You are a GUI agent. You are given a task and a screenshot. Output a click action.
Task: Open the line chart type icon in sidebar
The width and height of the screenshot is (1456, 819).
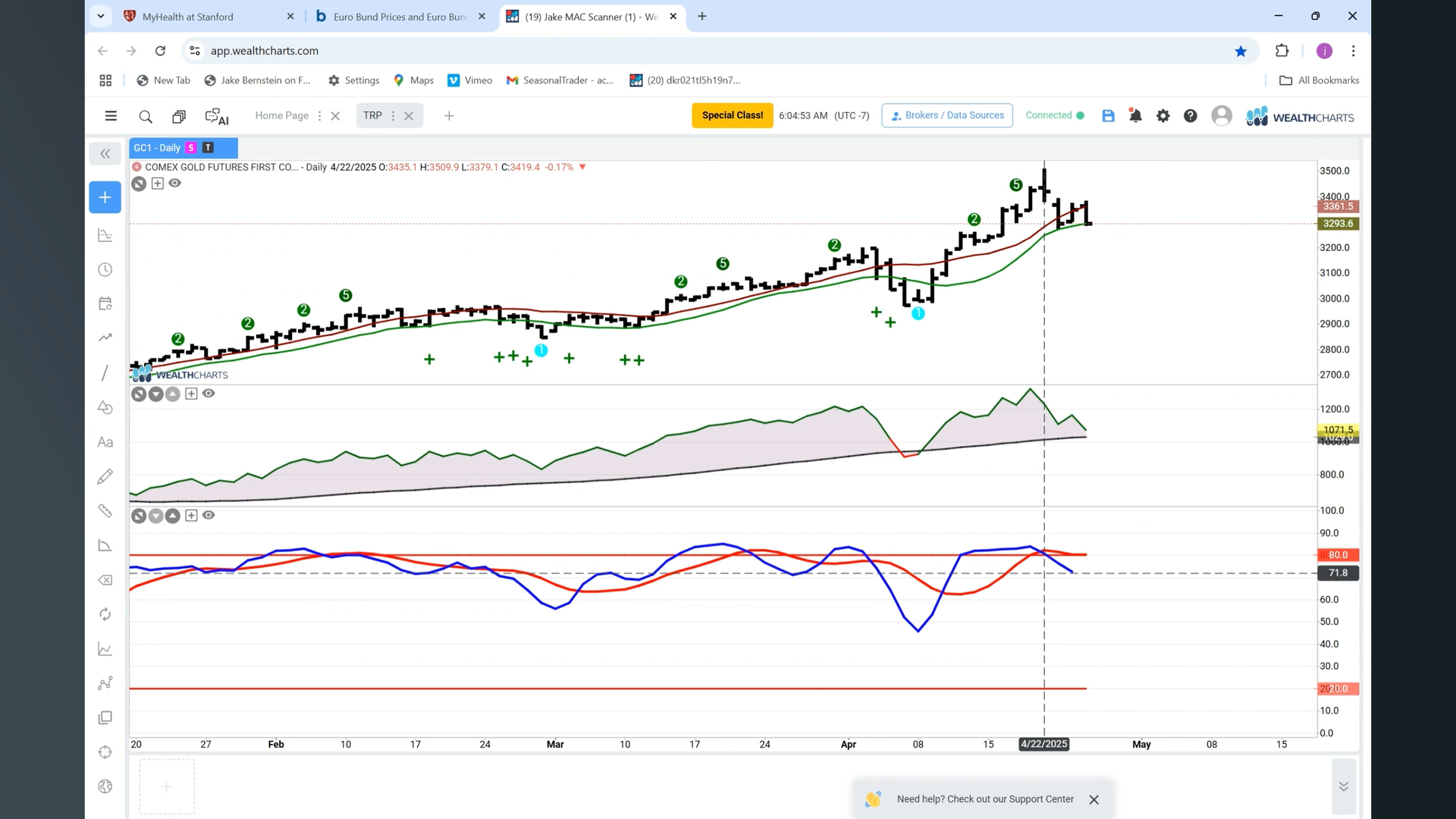point(105,649)
